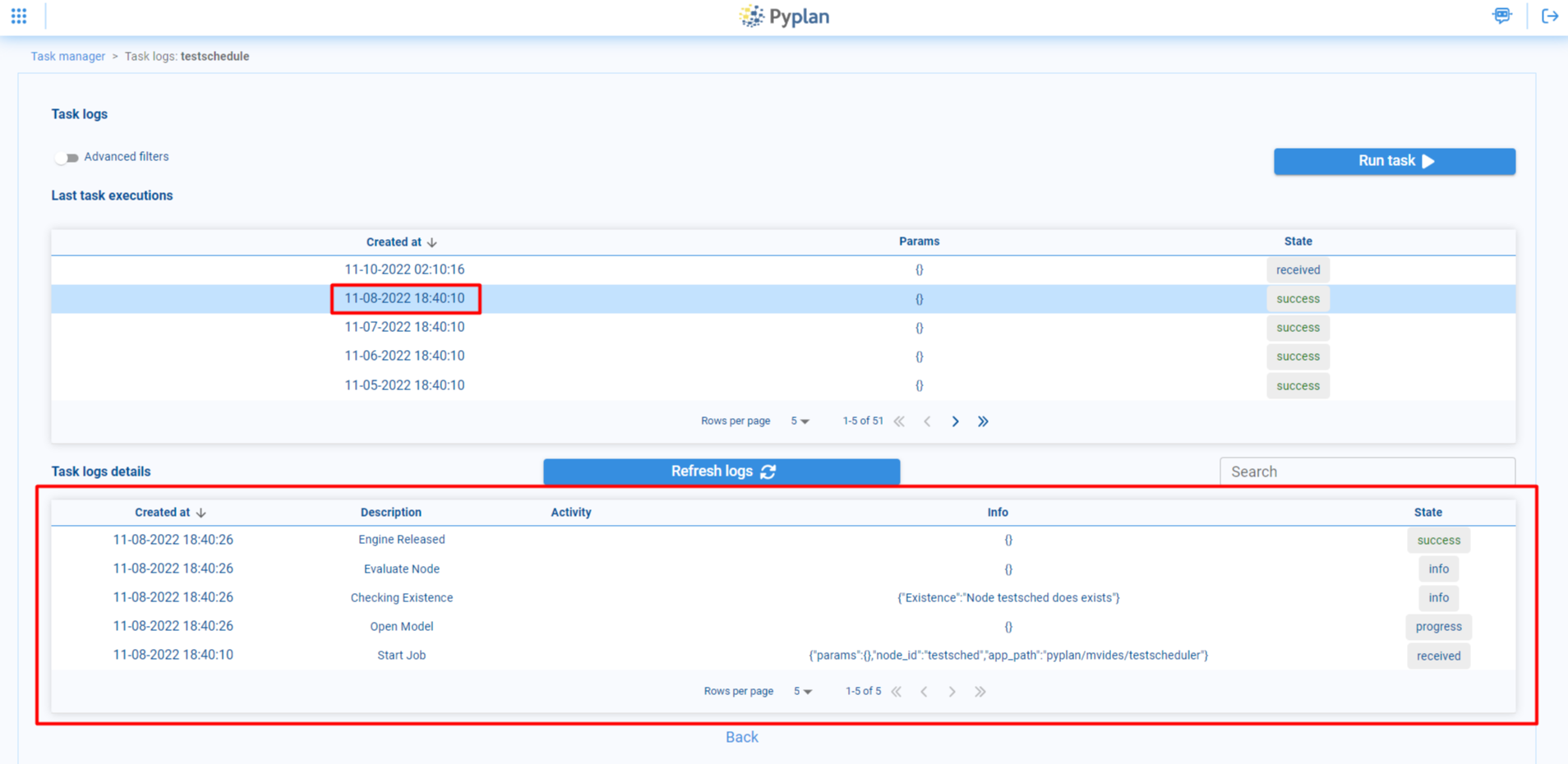Click the Run task button

[1394, 161]
